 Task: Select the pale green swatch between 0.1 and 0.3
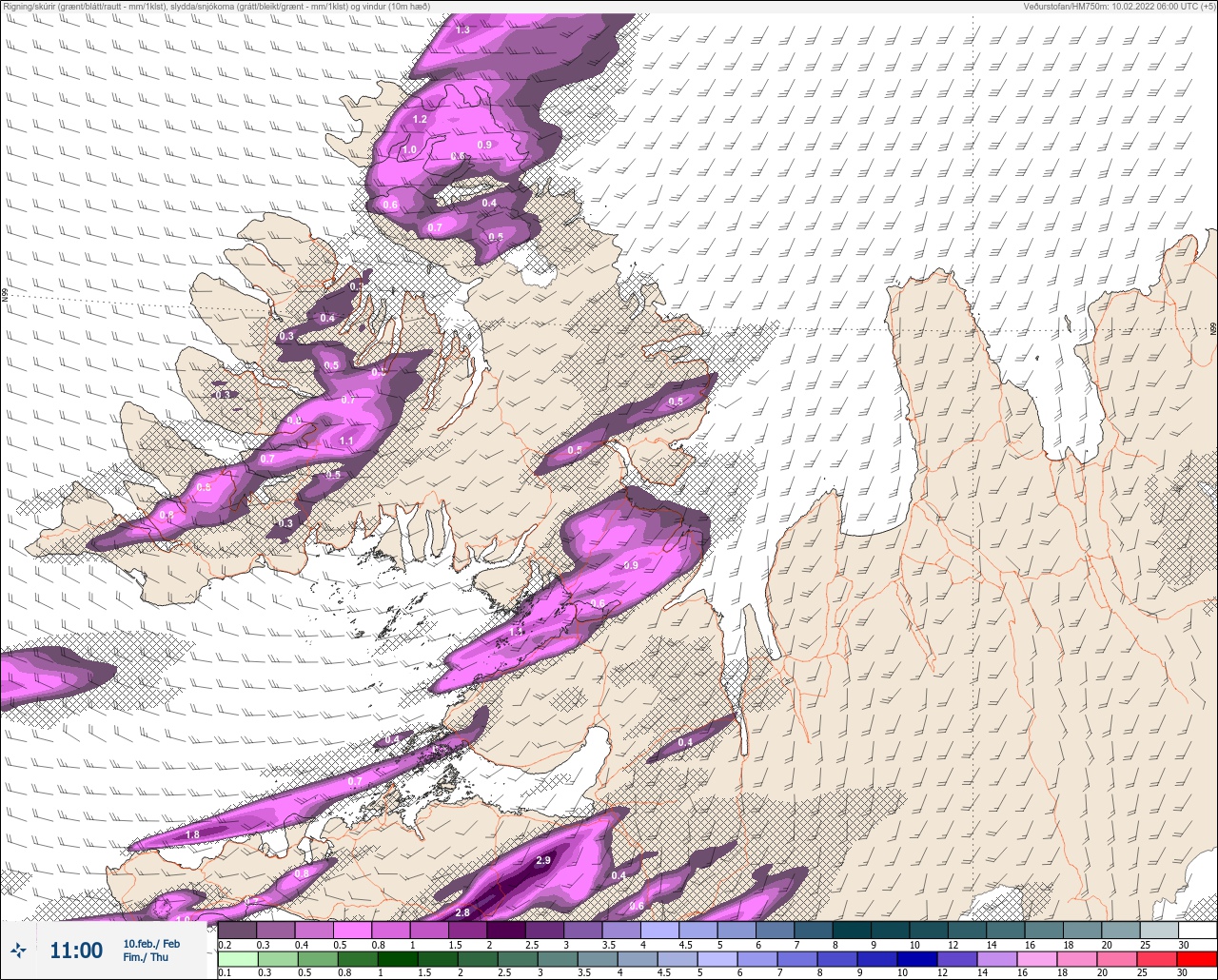tap(237, 959)
